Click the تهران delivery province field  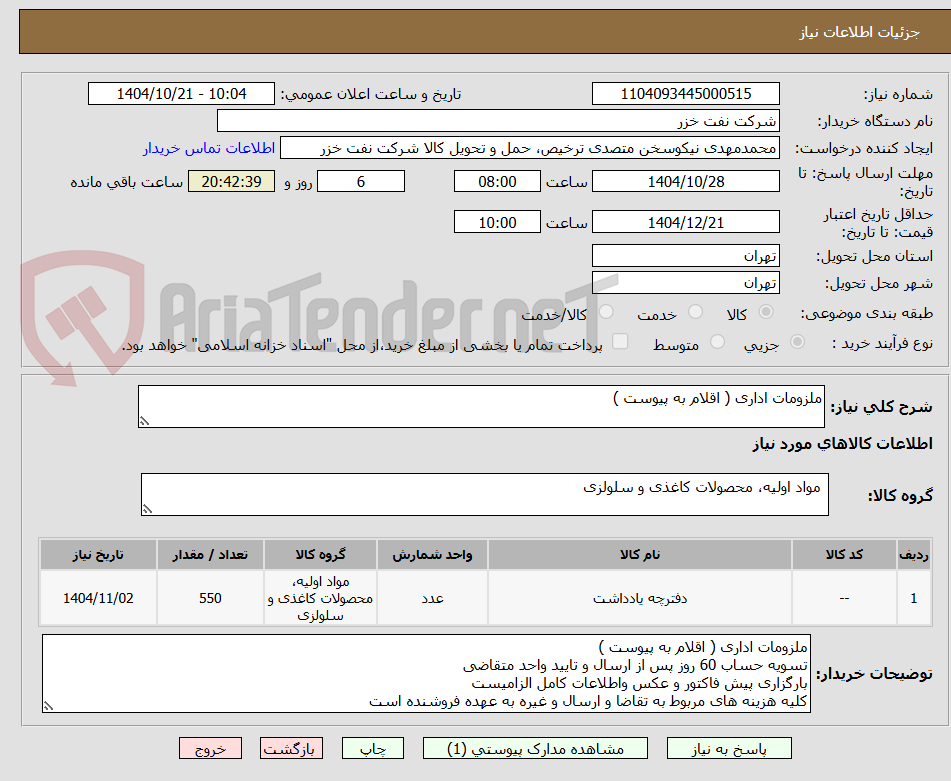[x=686, y=255]
